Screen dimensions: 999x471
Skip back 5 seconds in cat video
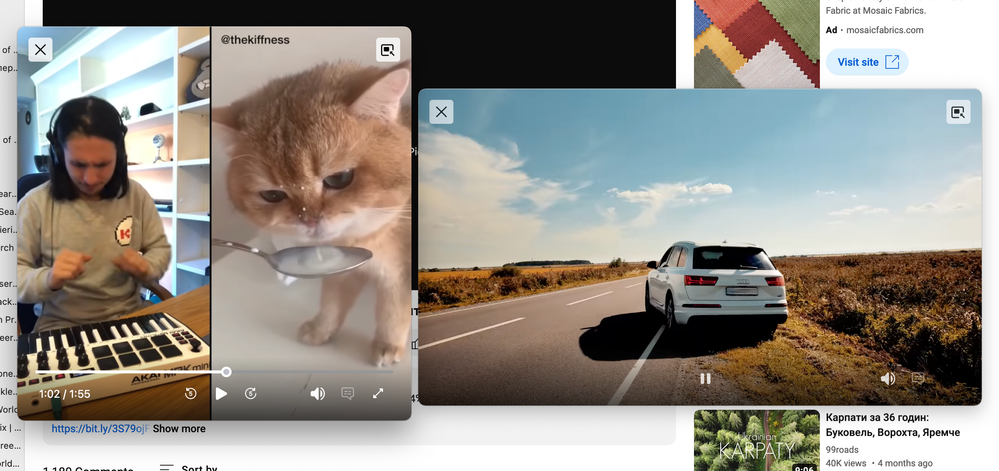point(191,394)
